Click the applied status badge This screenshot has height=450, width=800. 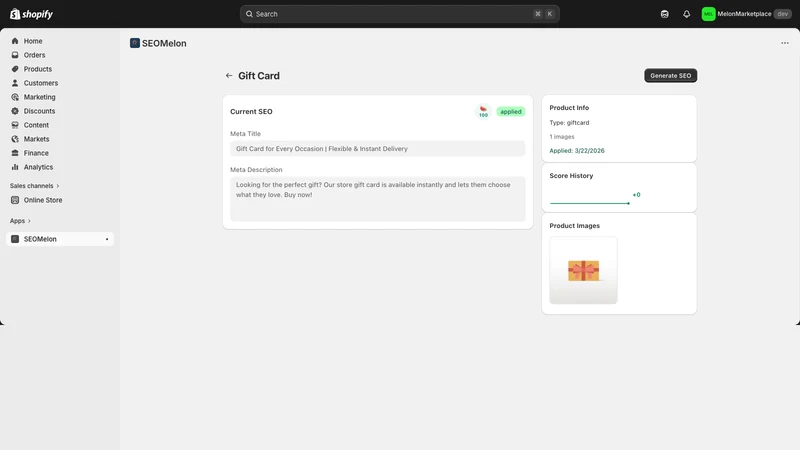pos(511,112)
